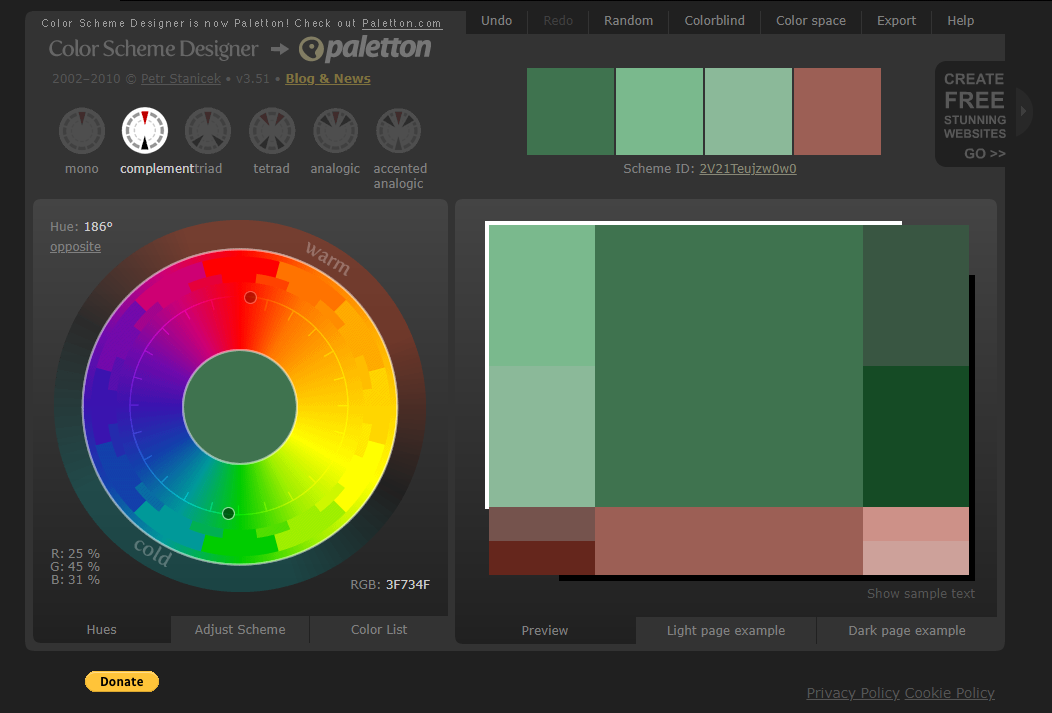Select the accented analogic scheme icon
Image resolution: width=1052 pixels, height=713 pixels.
click(399, 131)
